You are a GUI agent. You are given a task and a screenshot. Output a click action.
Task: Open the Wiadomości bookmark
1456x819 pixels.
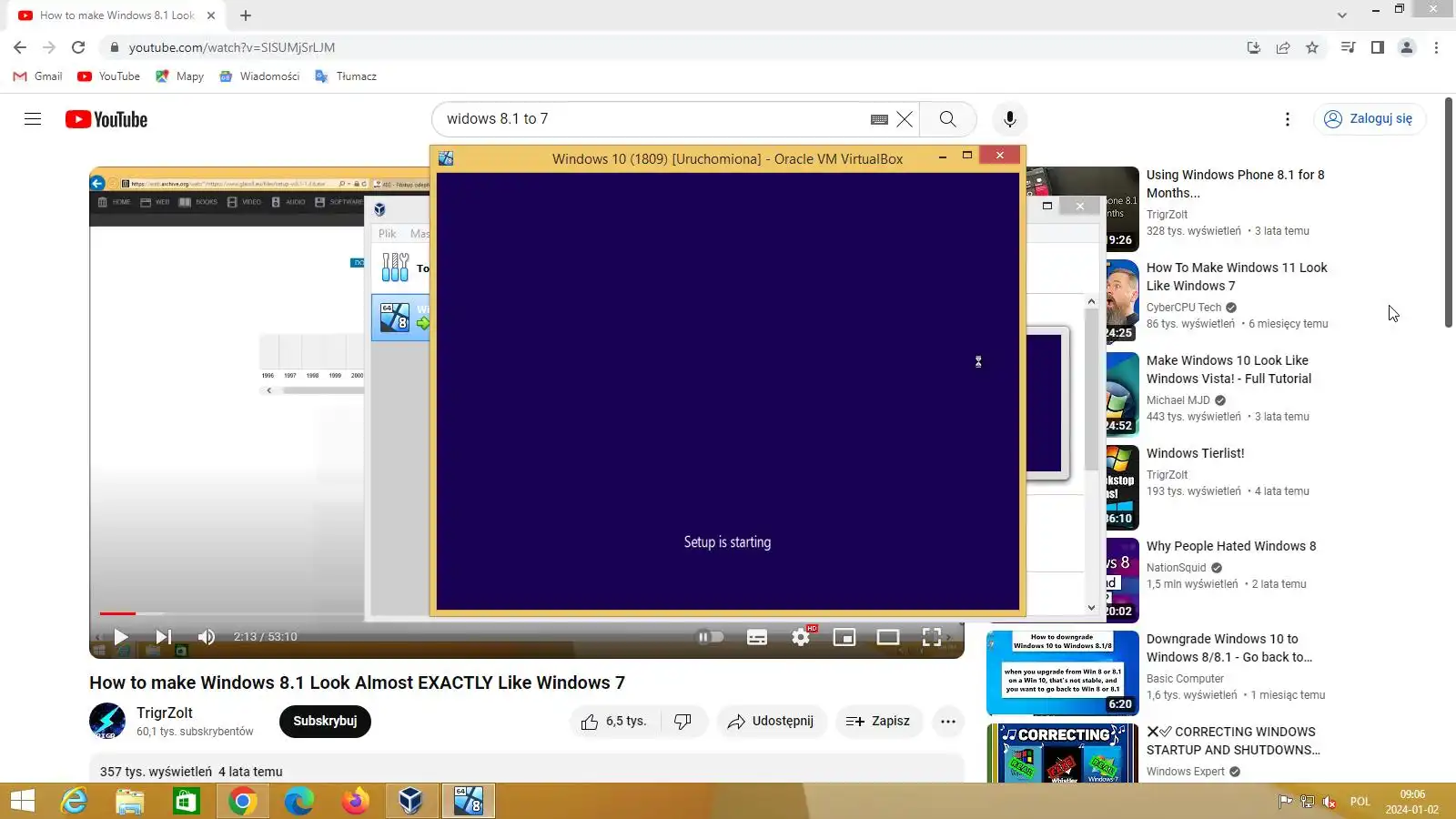coord(259,76)
